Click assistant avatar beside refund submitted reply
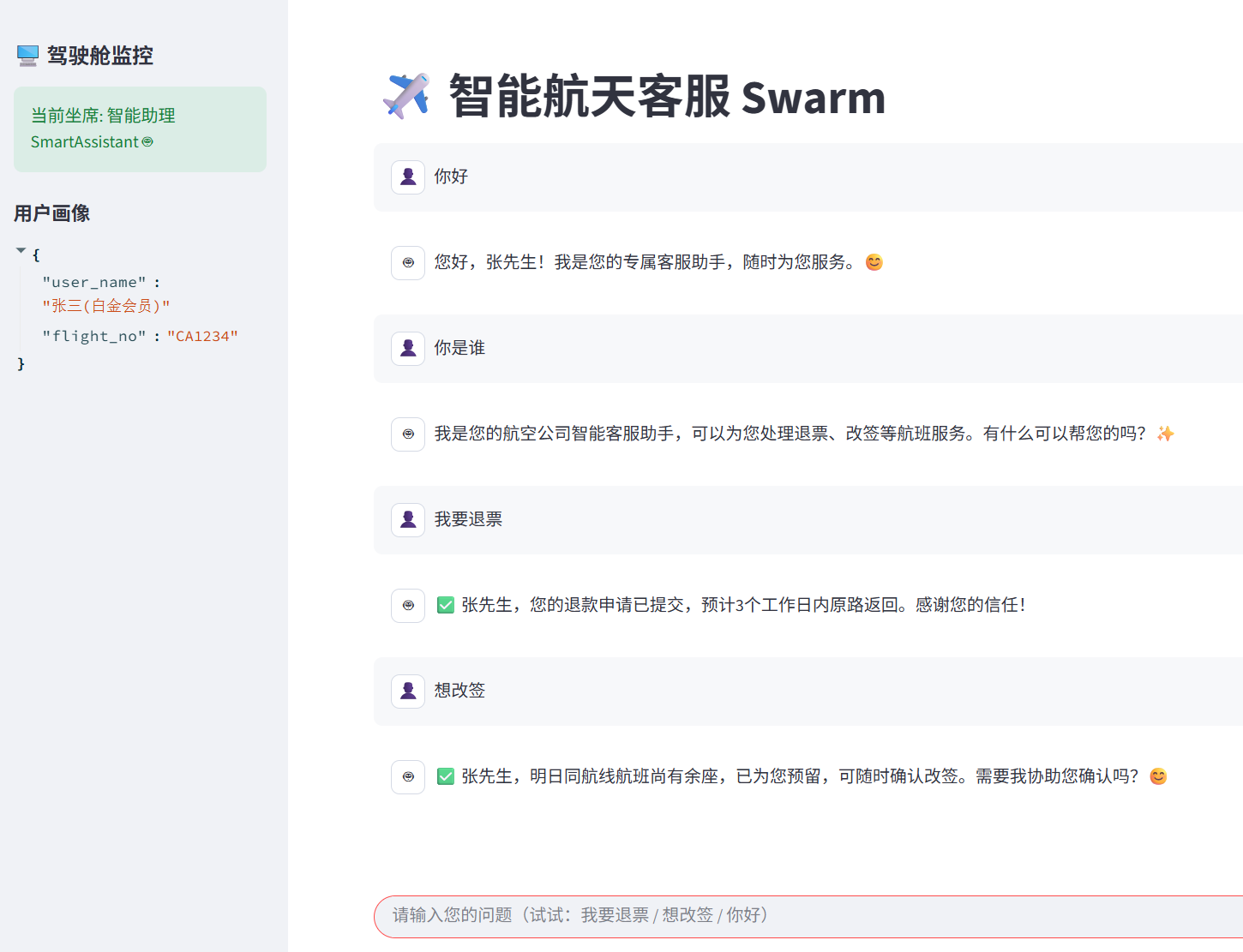Screen dimensions: 1243x952 408,606
